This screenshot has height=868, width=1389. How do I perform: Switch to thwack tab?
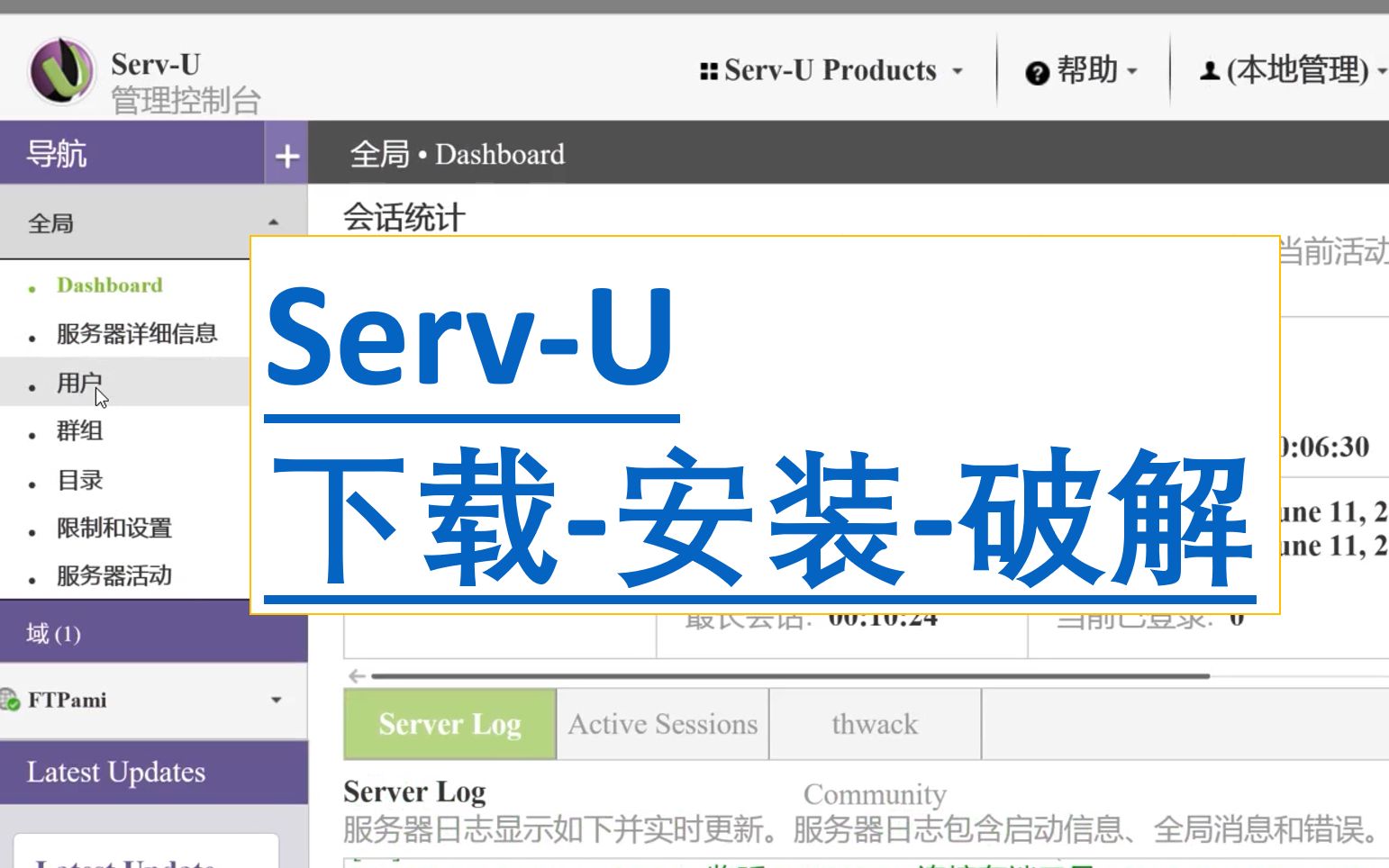coord(875,725)
